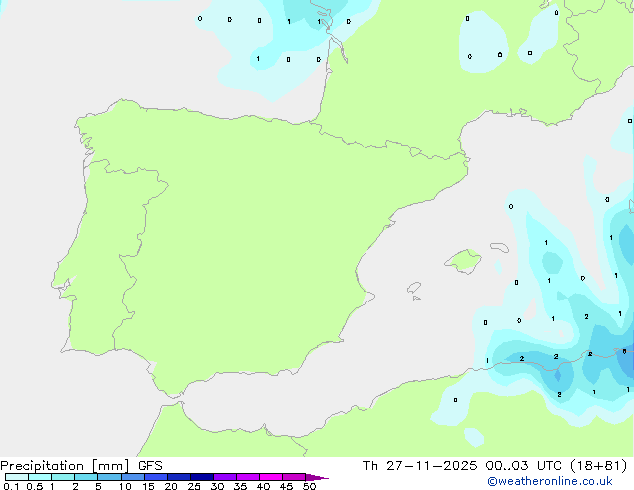Click the '35' legend scale label
This screenshot has height=490, width=634.
click(x=240, y=486)
